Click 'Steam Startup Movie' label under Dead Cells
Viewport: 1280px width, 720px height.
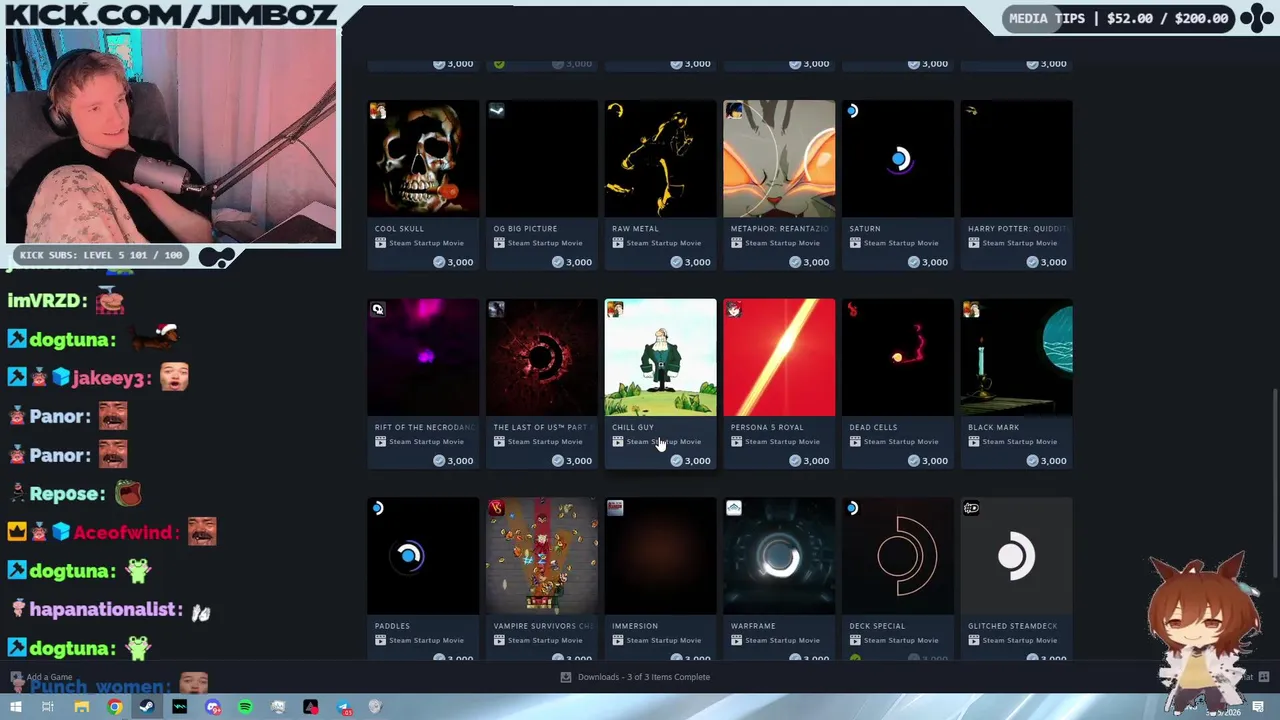[900, 442]
